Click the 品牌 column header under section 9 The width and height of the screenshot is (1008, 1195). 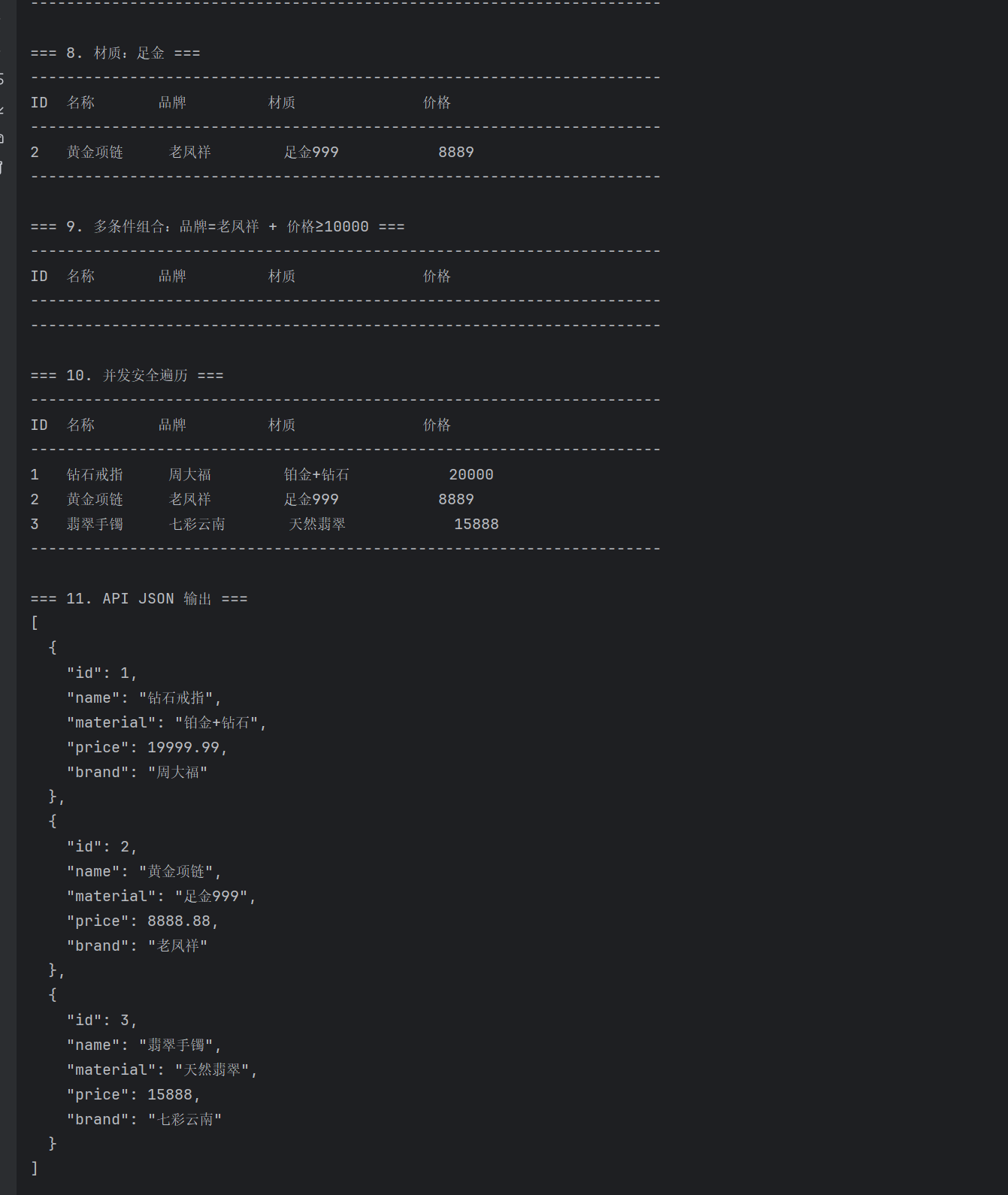(172, 277)
